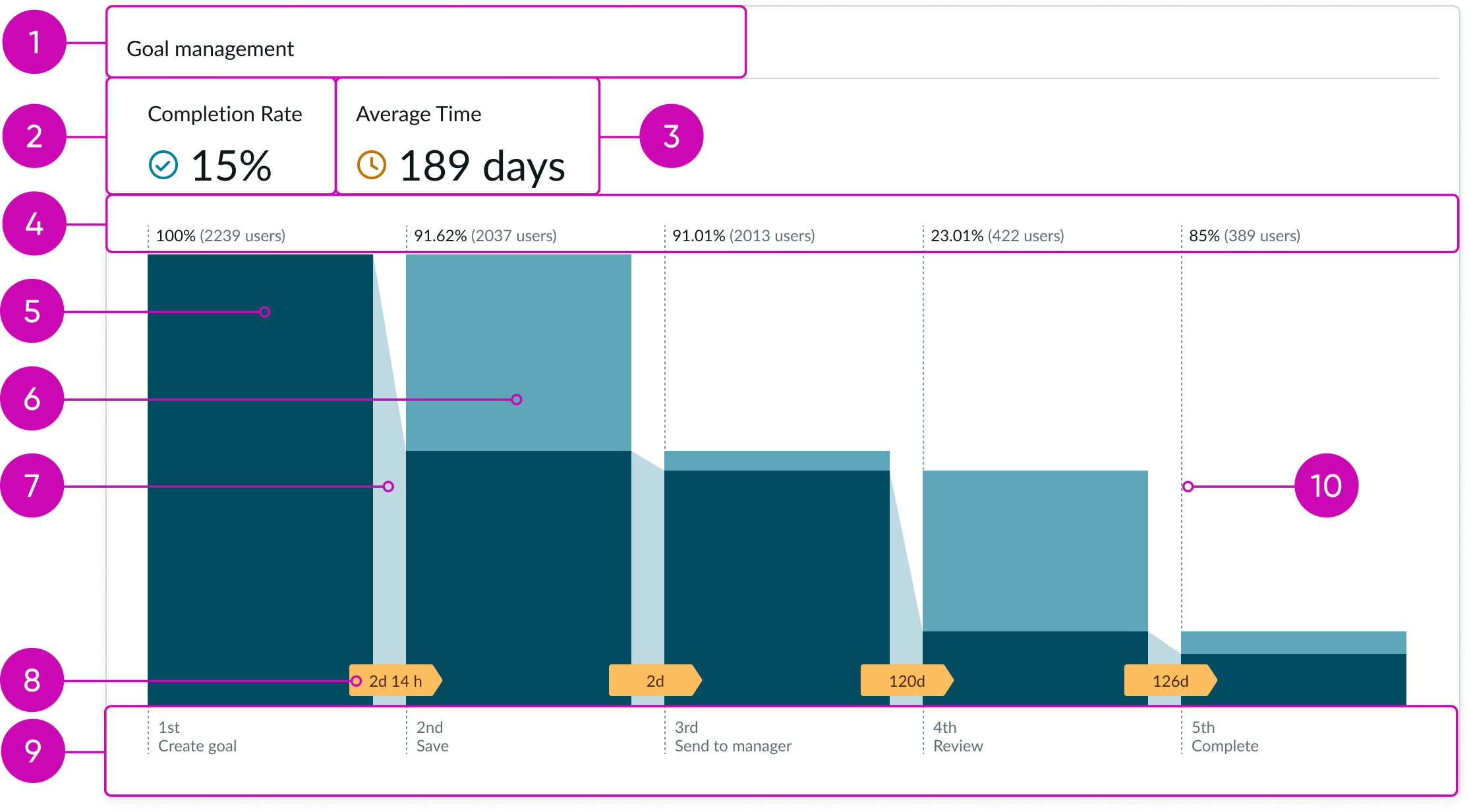
Task: Click the 1st Create goal step label
Action: (x=197, y=737)
